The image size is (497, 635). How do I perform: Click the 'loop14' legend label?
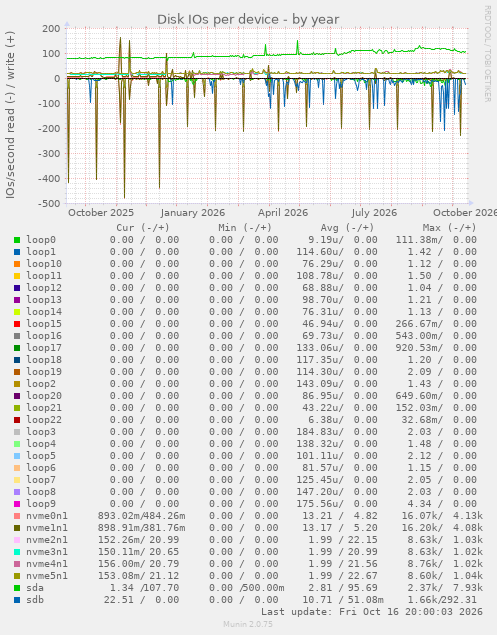click(x=44, y=312)
